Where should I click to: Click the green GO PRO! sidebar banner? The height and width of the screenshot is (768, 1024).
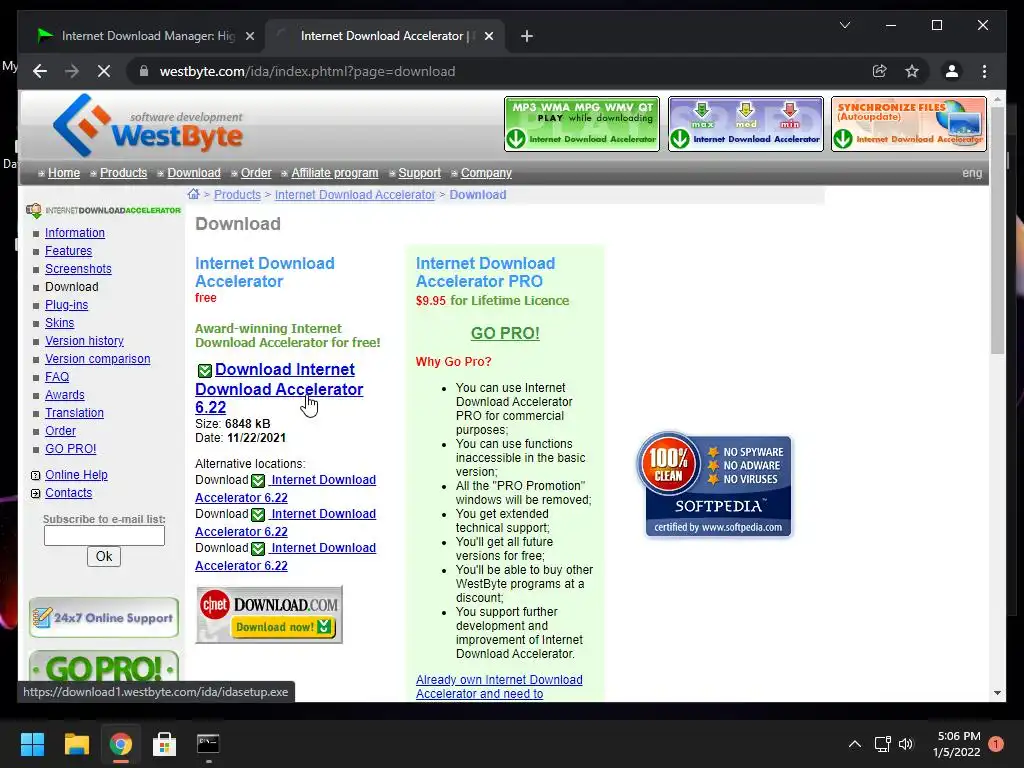[104, 667]
